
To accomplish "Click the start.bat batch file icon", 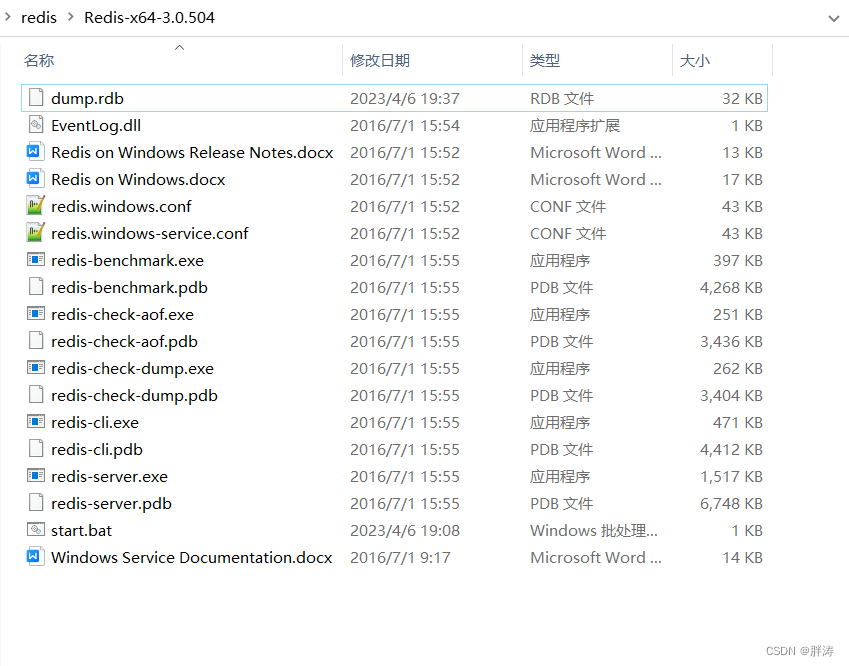I will [x=36, y=530].
